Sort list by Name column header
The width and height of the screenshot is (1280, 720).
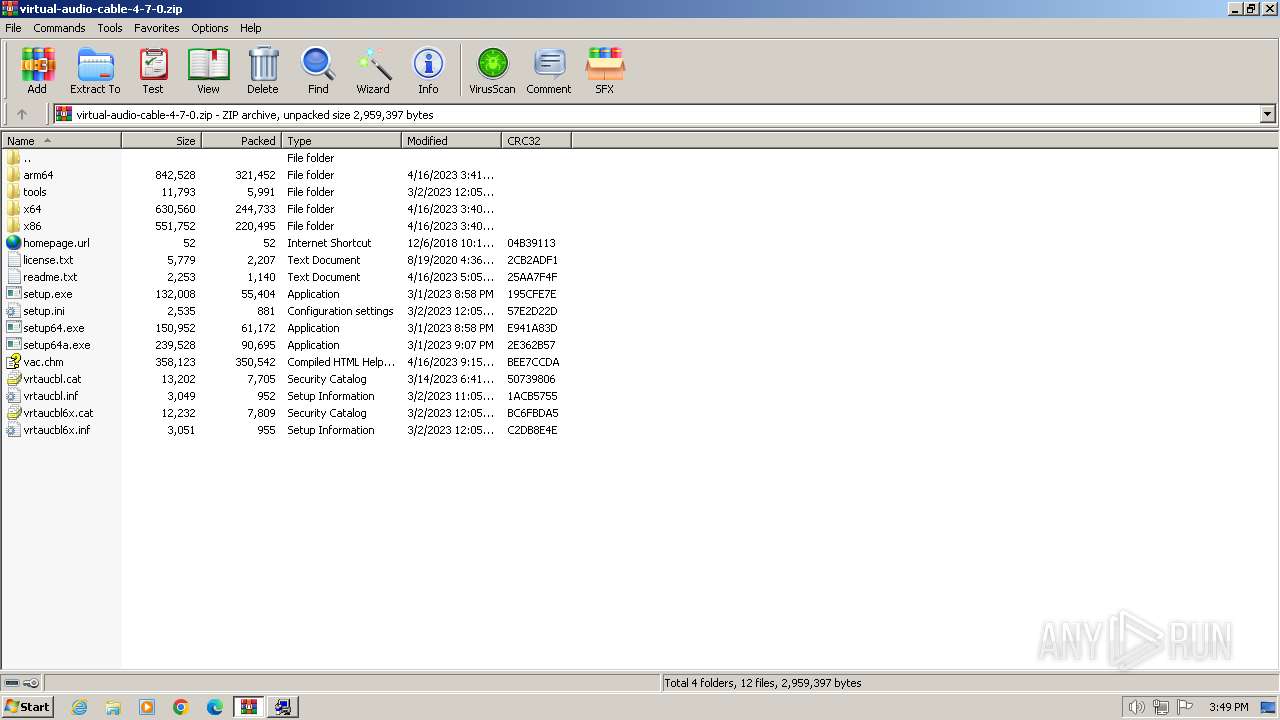click(62, 141)
